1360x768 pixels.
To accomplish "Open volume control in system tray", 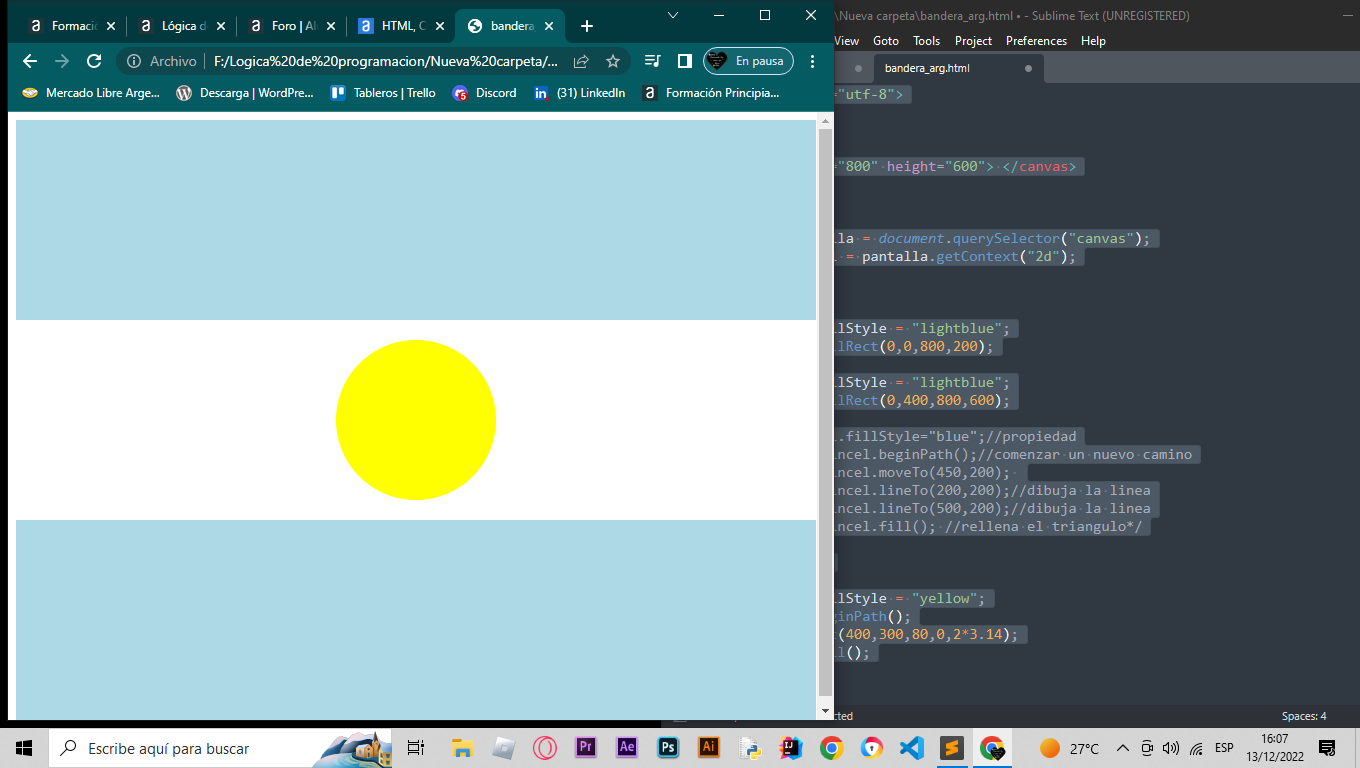I will coord(1171,748).
